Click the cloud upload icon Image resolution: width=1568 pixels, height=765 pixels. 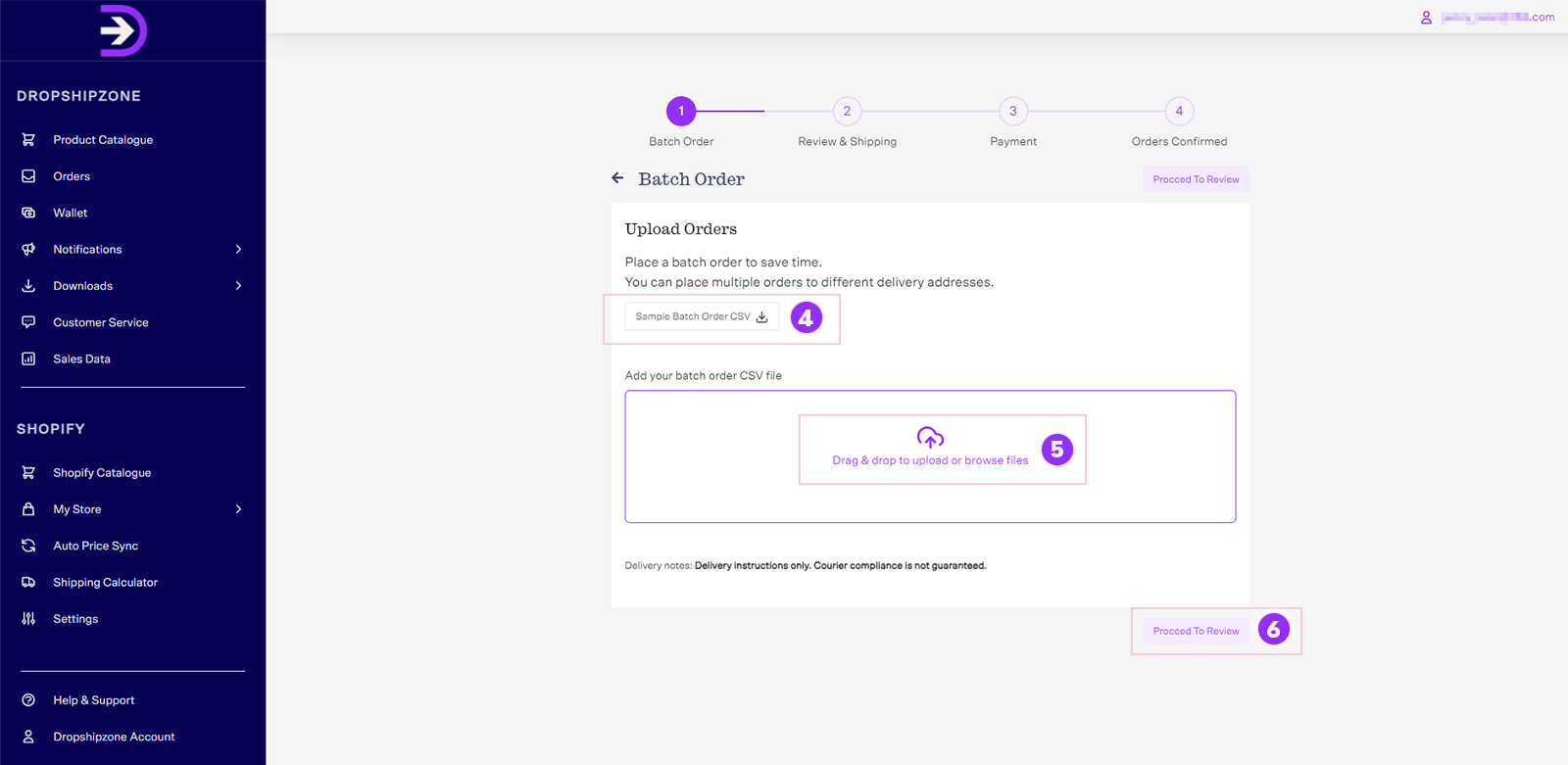[x=930, y=437]
